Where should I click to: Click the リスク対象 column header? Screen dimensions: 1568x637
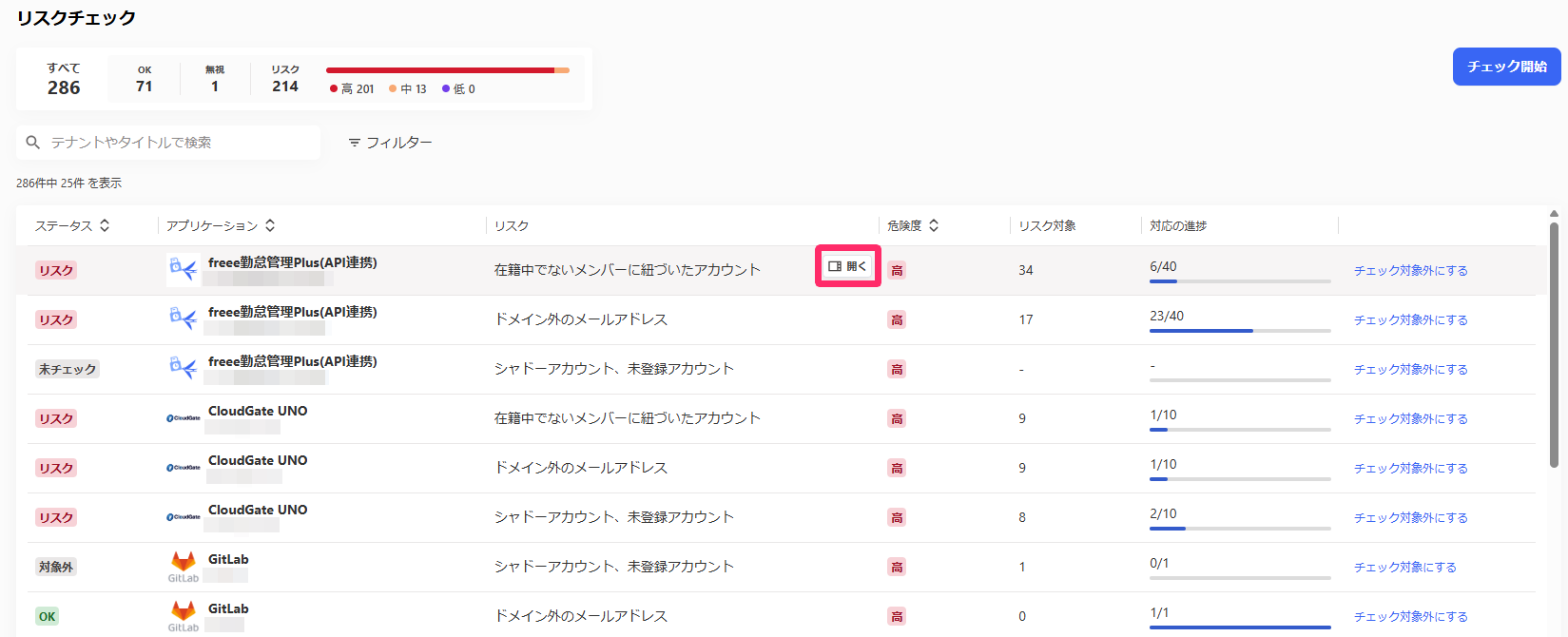pyautogui.click(x=1048, y=225)
